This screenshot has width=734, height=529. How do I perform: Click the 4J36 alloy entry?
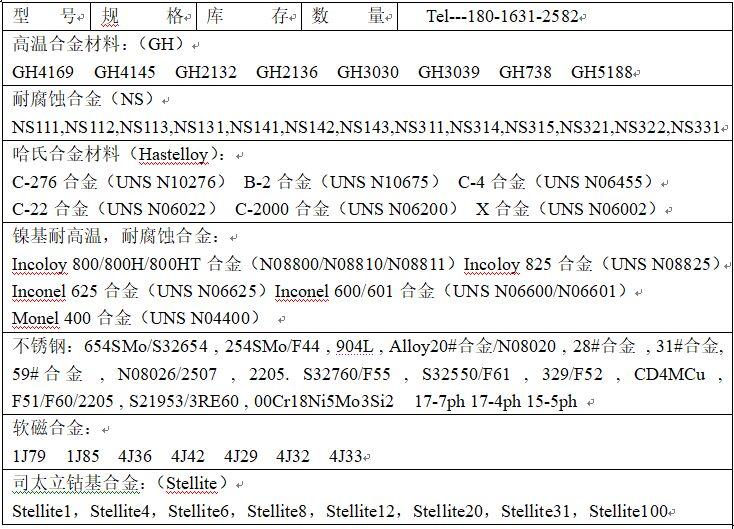pos(135,456)
